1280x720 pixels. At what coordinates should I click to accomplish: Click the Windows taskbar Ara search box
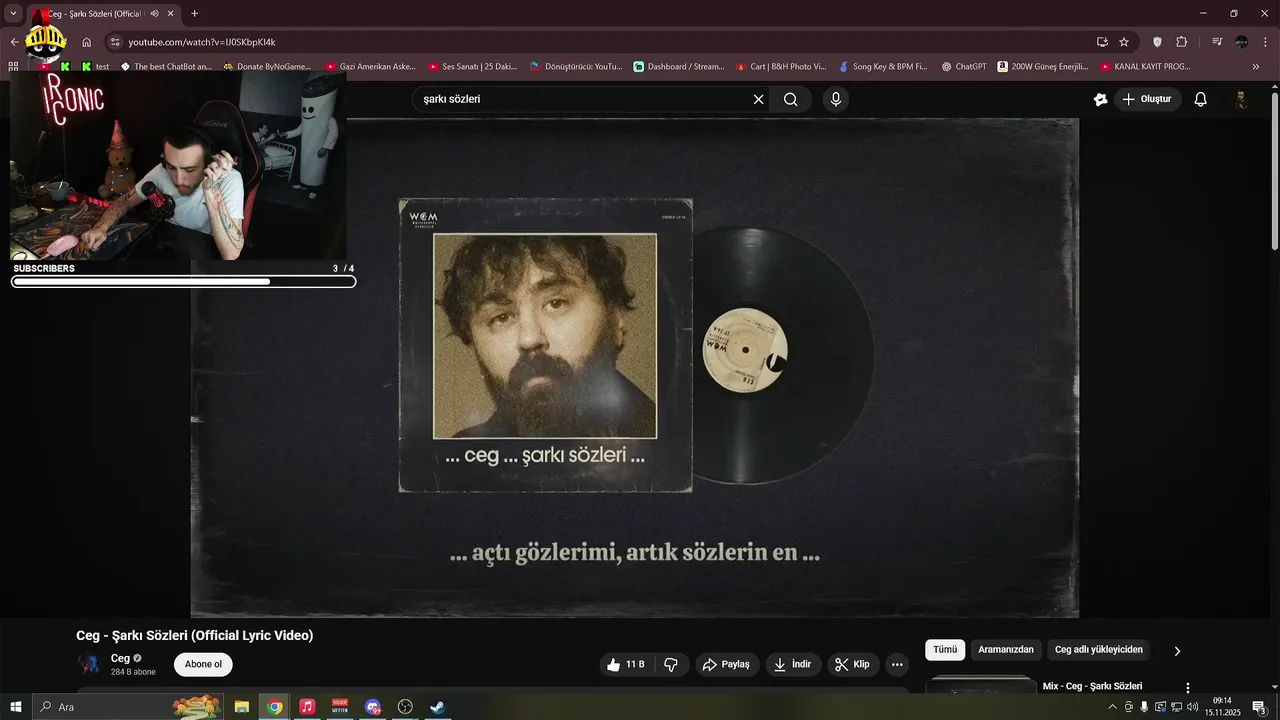[128, 707]
